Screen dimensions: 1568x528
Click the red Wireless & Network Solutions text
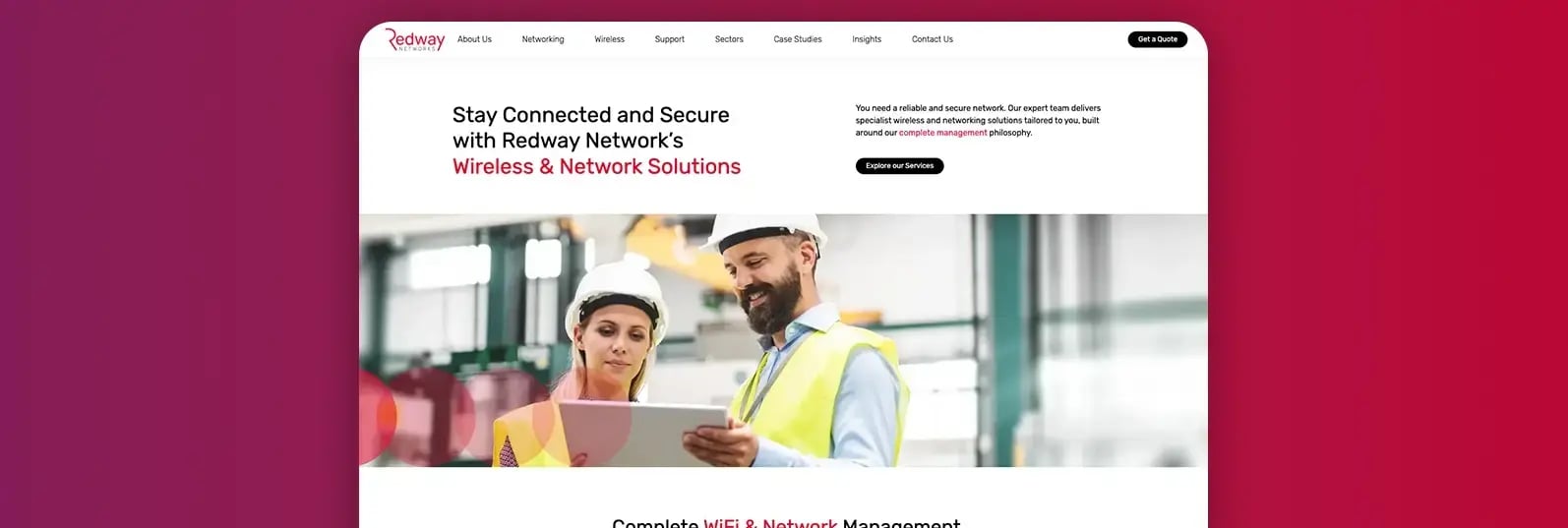[x=596, y=167]
